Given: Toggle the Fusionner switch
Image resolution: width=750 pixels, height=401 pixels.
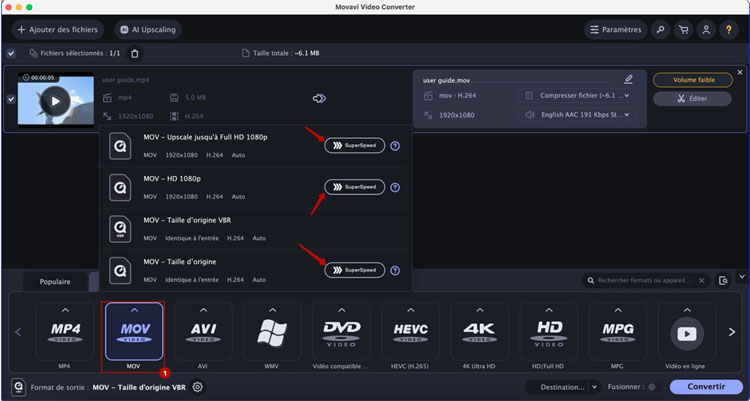Looking at the screenshot, I should (655, 387).
